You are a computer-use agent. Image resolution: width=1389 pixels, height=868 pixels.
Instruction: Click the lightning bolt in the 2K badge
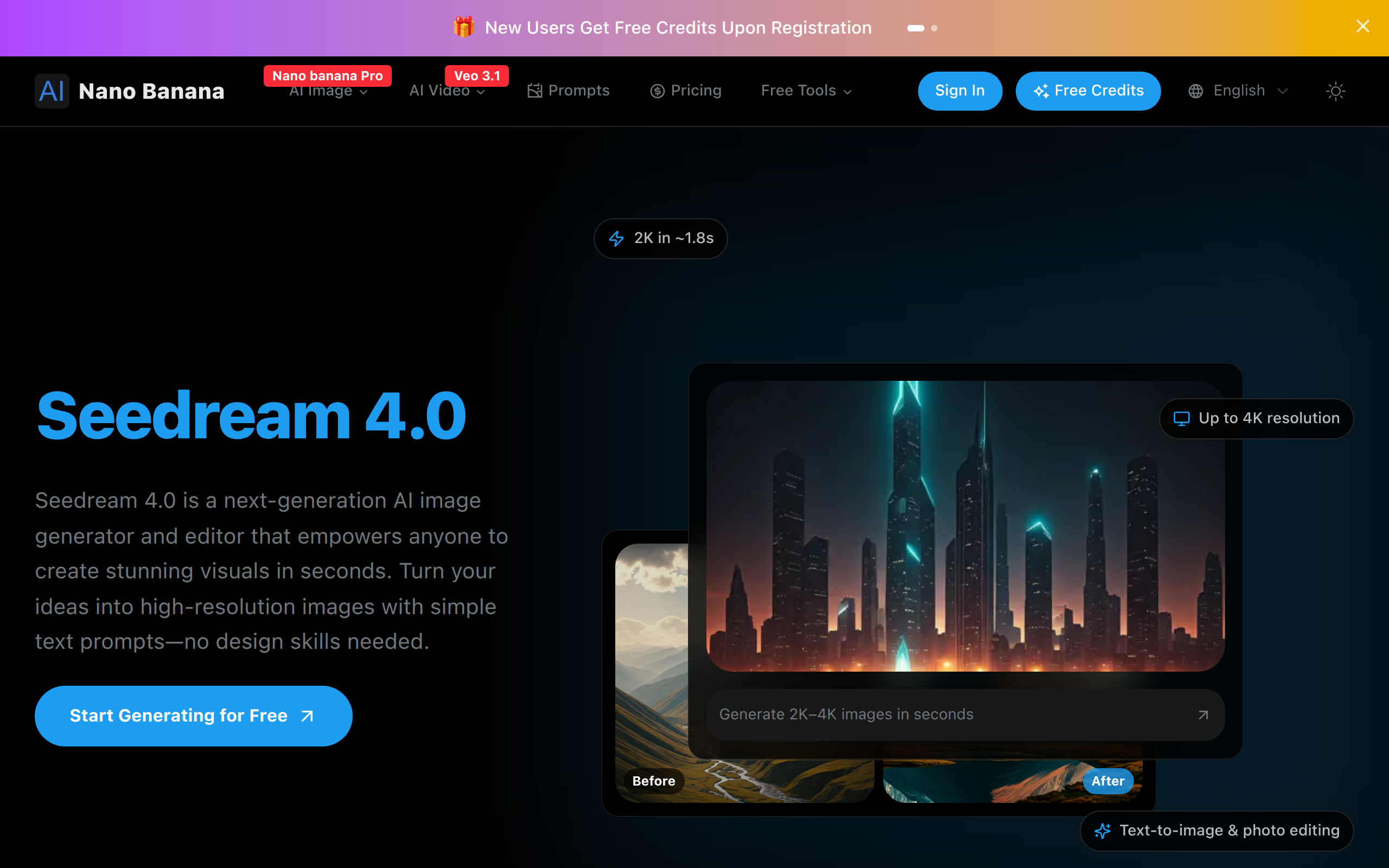coord(616,238)
